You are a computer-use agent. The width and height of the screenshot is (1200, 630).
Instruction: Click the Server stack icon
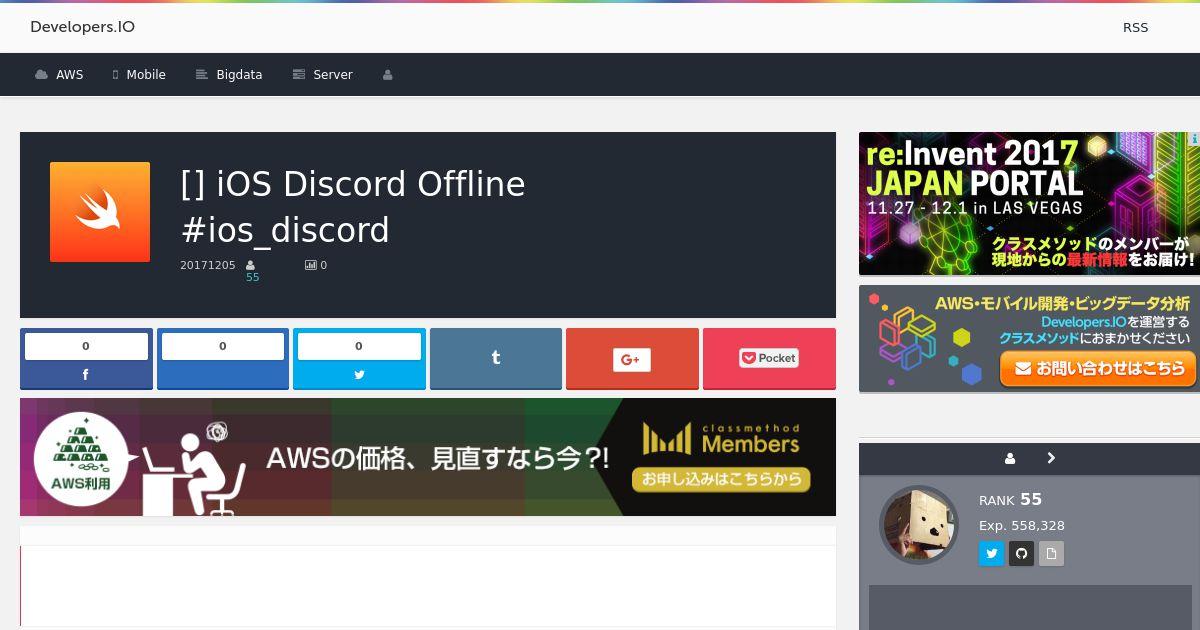pos(298,75)
